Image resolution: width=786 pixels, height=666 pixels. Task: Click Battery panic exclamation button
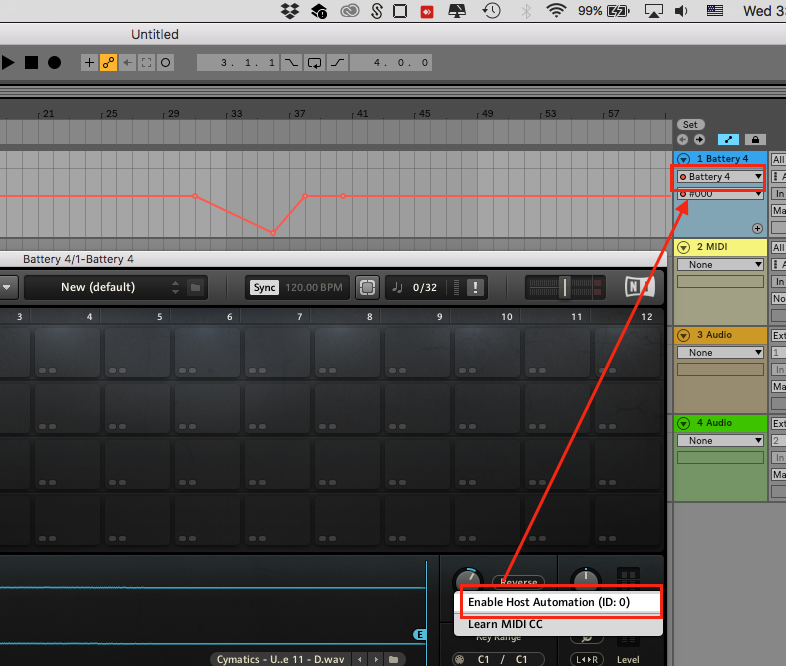[x=475, y=287]
